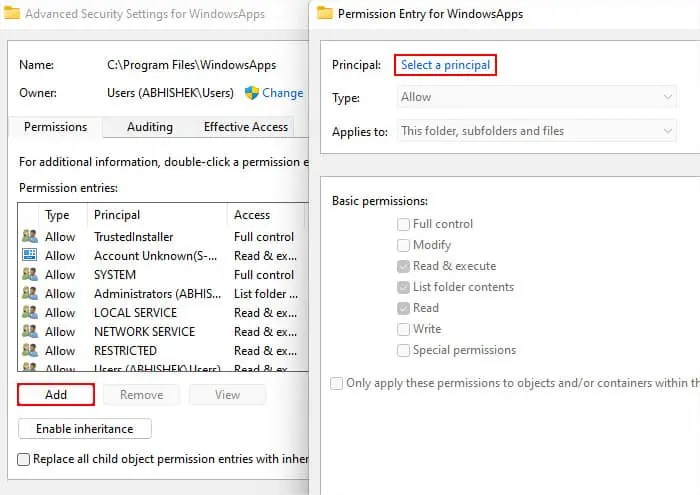Select the TrustedInstaller principal name
The width and height of the screenshot is (700, 495).
[133, 237]
